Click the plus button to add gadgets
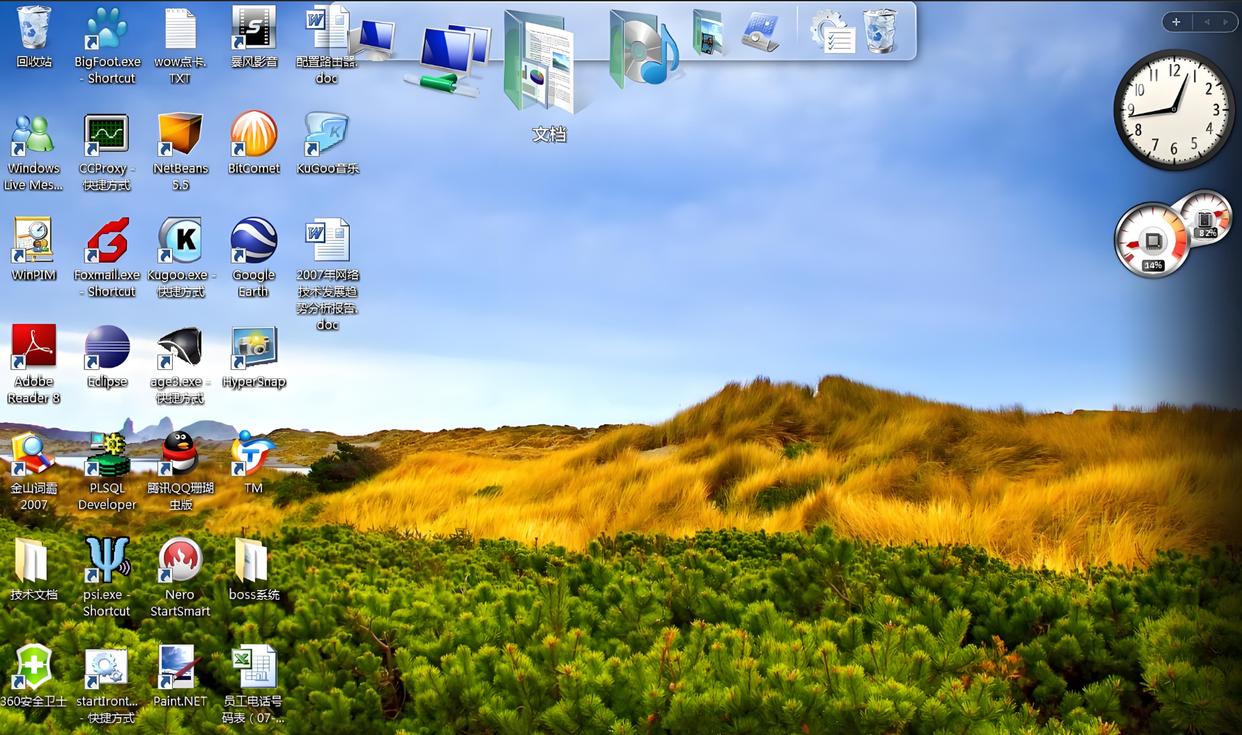 [x=1176, y=22]
